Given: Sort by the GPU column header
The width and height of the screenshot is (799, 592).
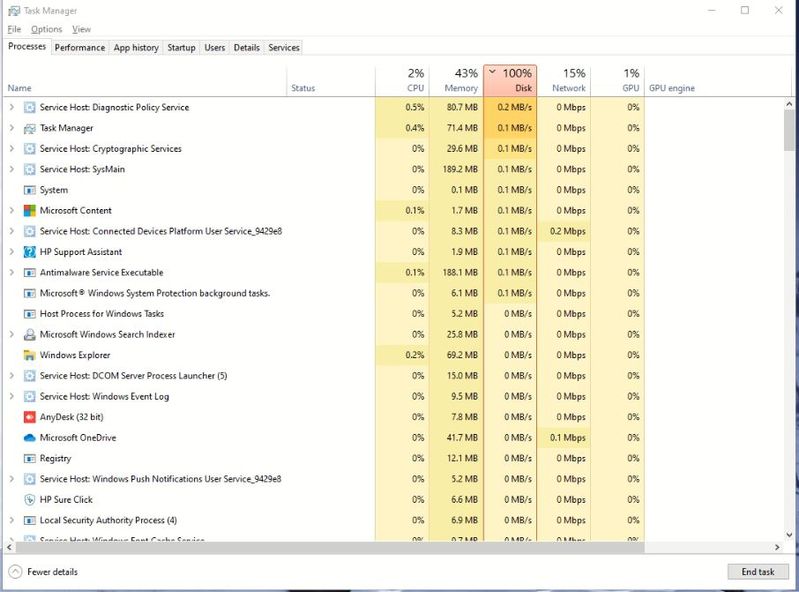Looking at the screenshot, I should click(618, 80).
